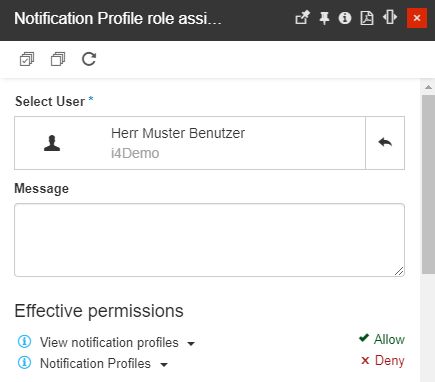The image size is (435, 382).
Task: Click the Allow legend label
Action: click(382, 339)
